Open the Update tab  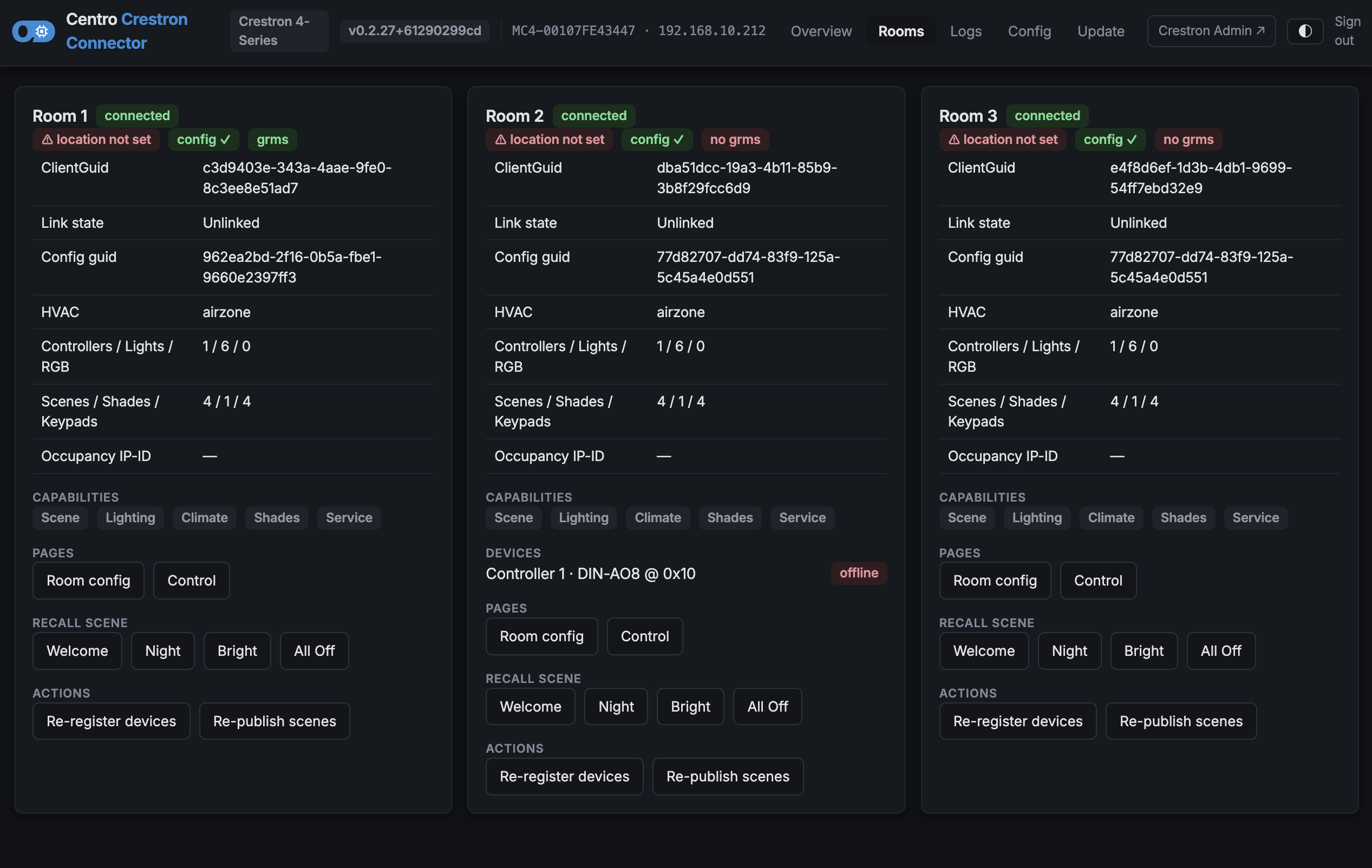coord(1101,31)
